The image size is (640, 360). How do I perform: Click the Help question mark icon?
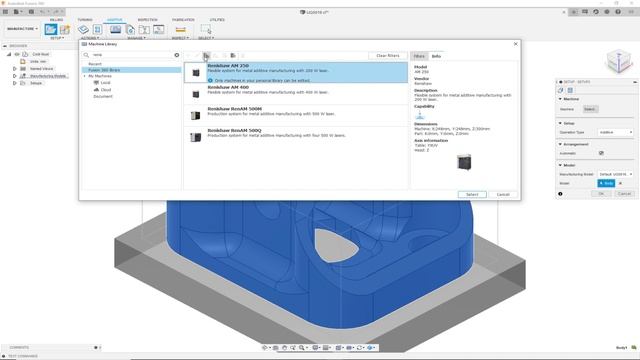click(618, 12)
